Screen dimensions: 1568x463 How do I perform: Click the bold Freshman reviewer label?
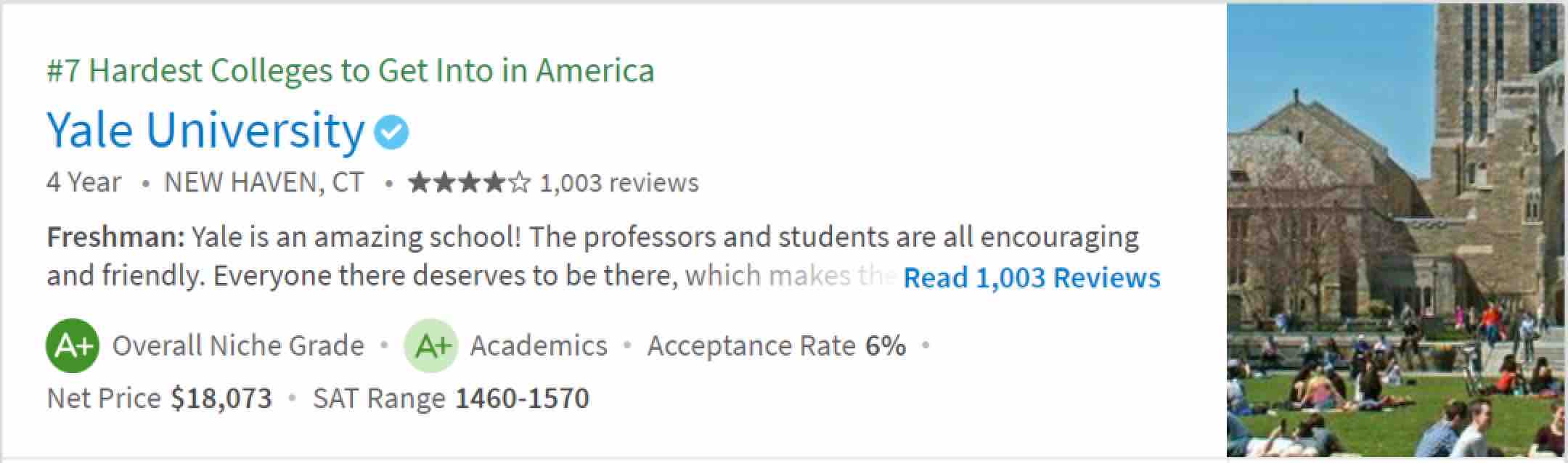click(x=116, y=237)
